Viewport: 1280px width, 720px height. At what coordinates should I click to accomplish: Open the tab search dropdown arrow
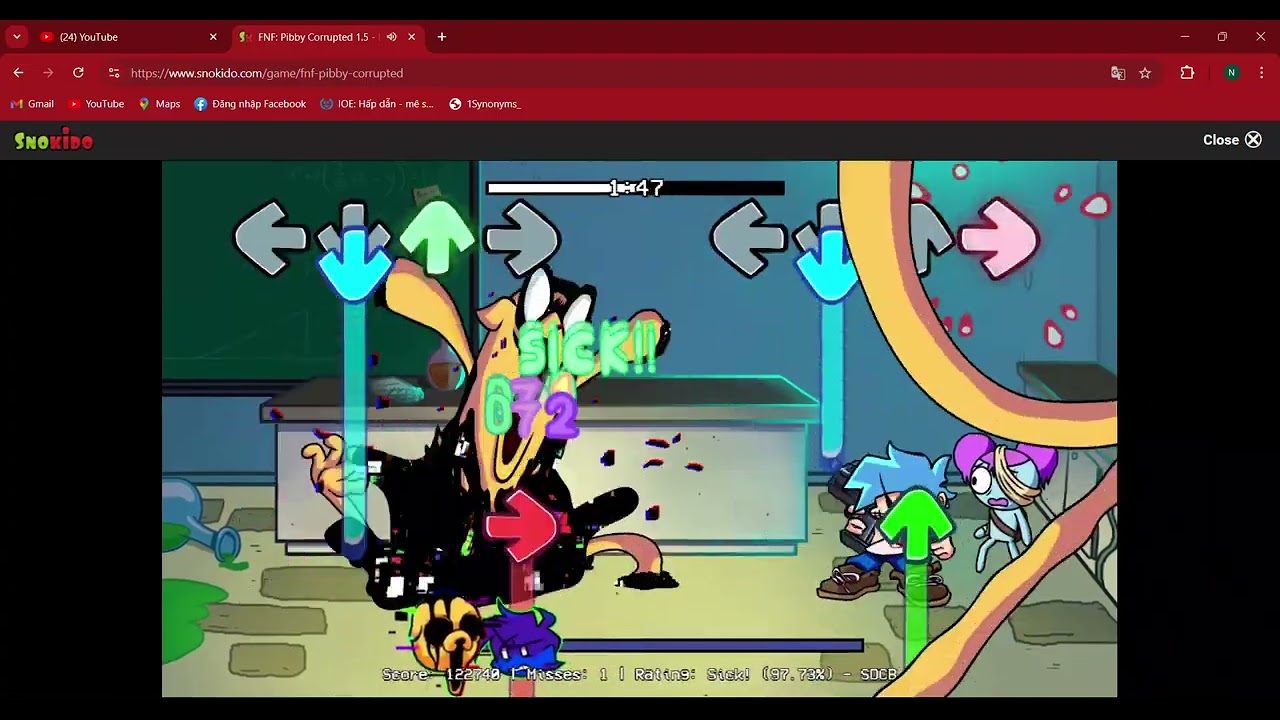pos(16,37)
